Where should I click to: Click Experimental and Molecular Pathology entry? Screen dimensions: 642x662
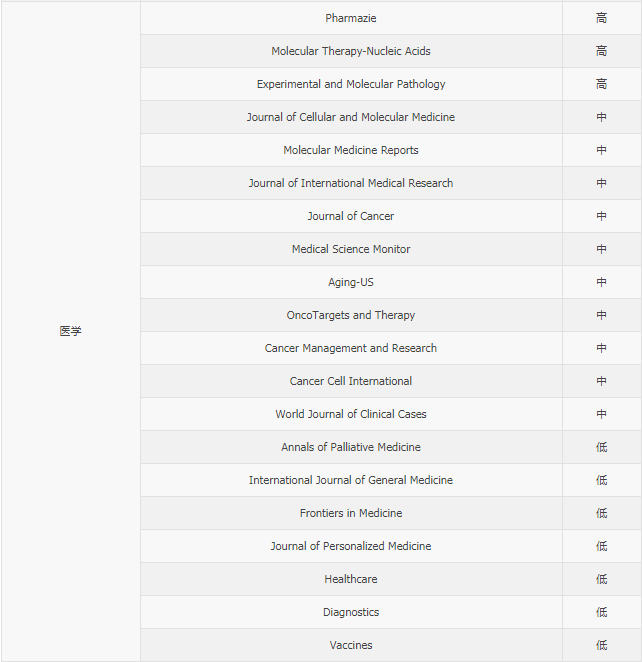click(351, 84)
